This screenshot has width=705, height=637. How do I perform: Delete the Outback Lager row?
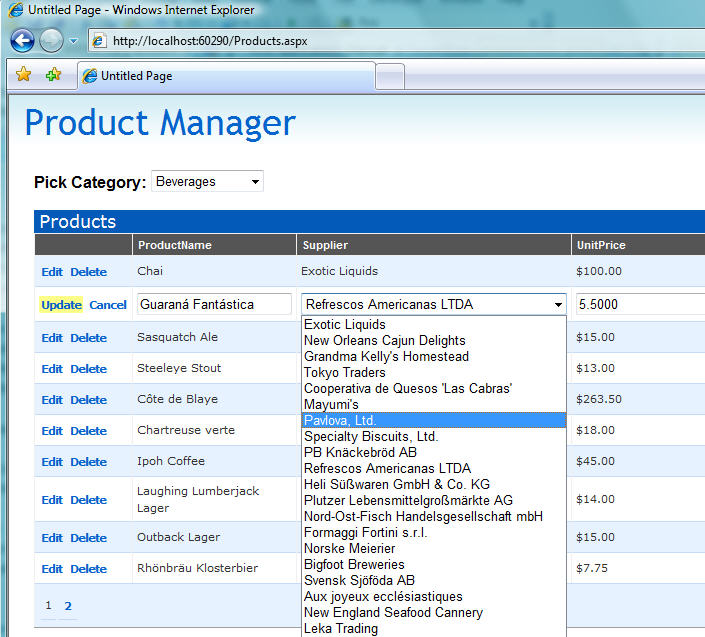[89, 538]
